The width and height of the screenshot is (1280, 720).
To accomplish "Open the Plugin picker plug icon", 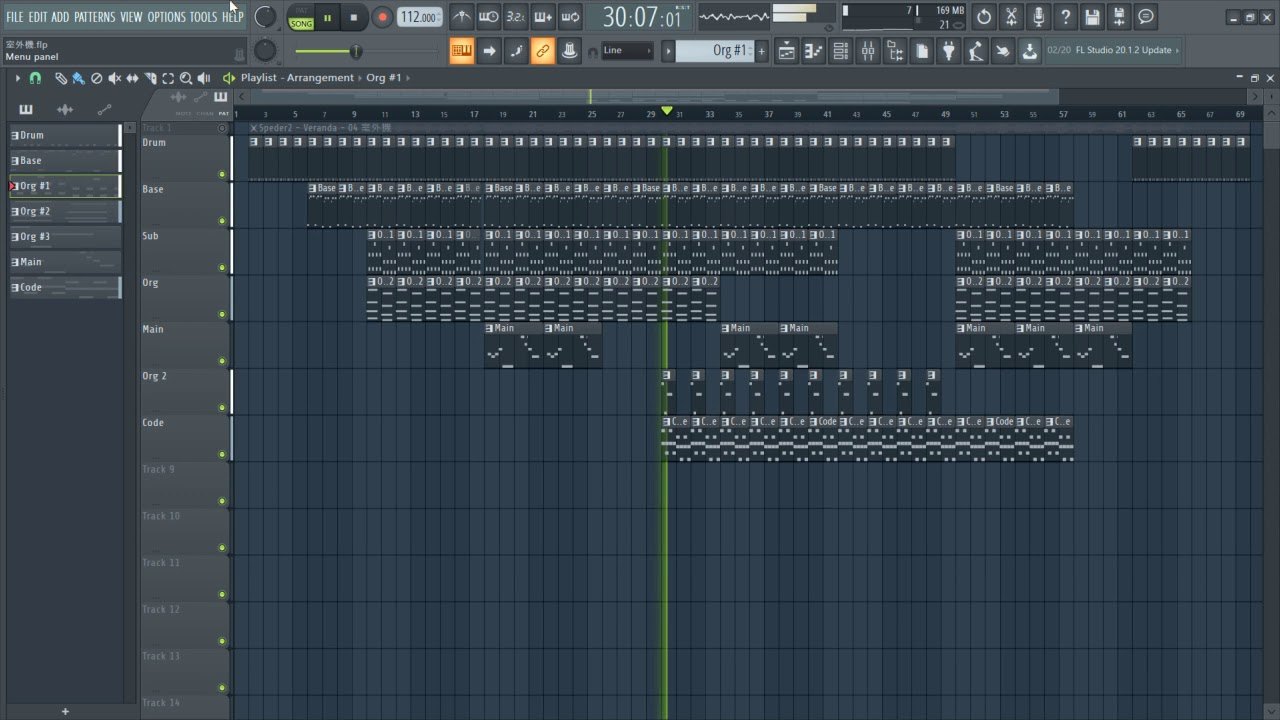I will tap(949, 51).
